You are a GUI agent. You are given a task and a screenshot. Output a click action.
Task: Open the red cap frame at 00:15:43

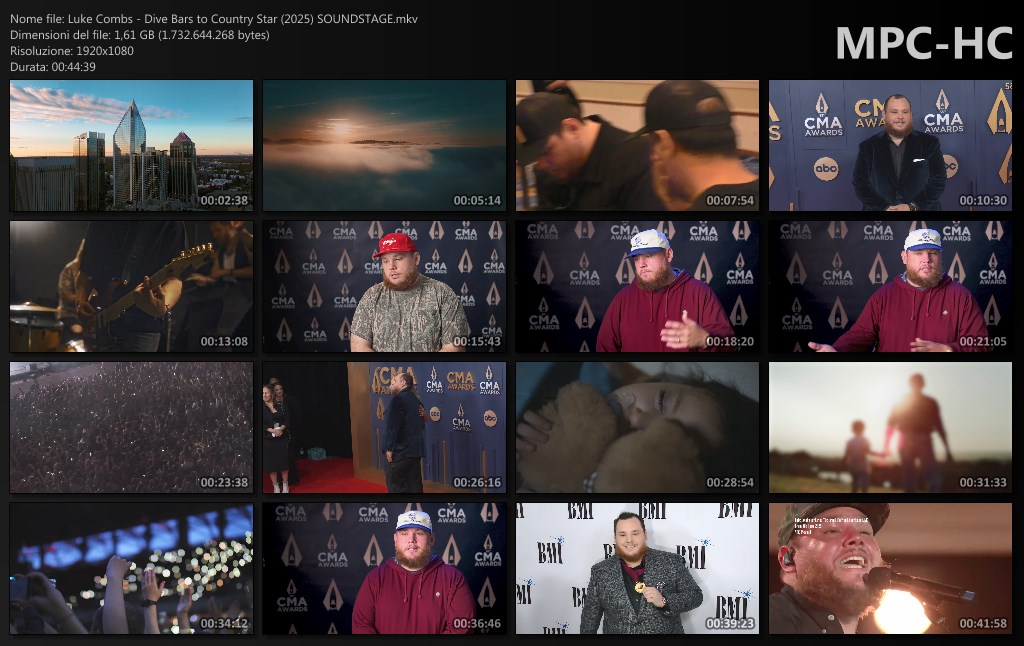(x=384, y=286)
